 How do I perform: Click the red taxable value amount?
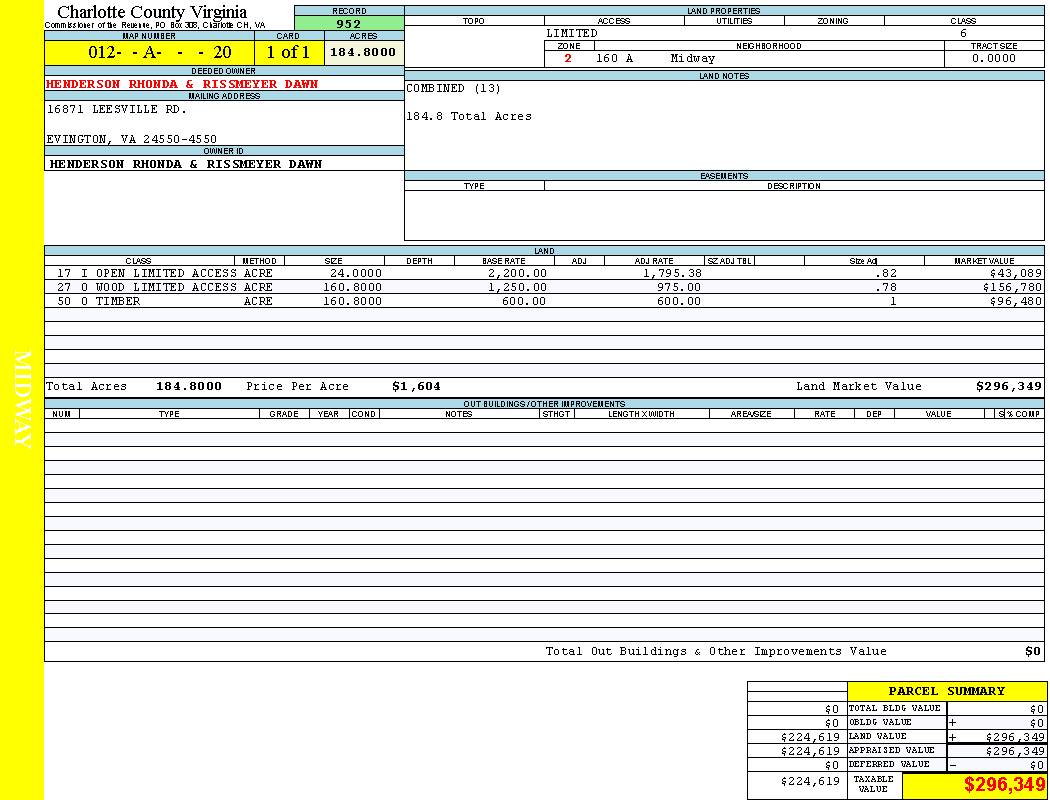click(x=1004, y=785)
